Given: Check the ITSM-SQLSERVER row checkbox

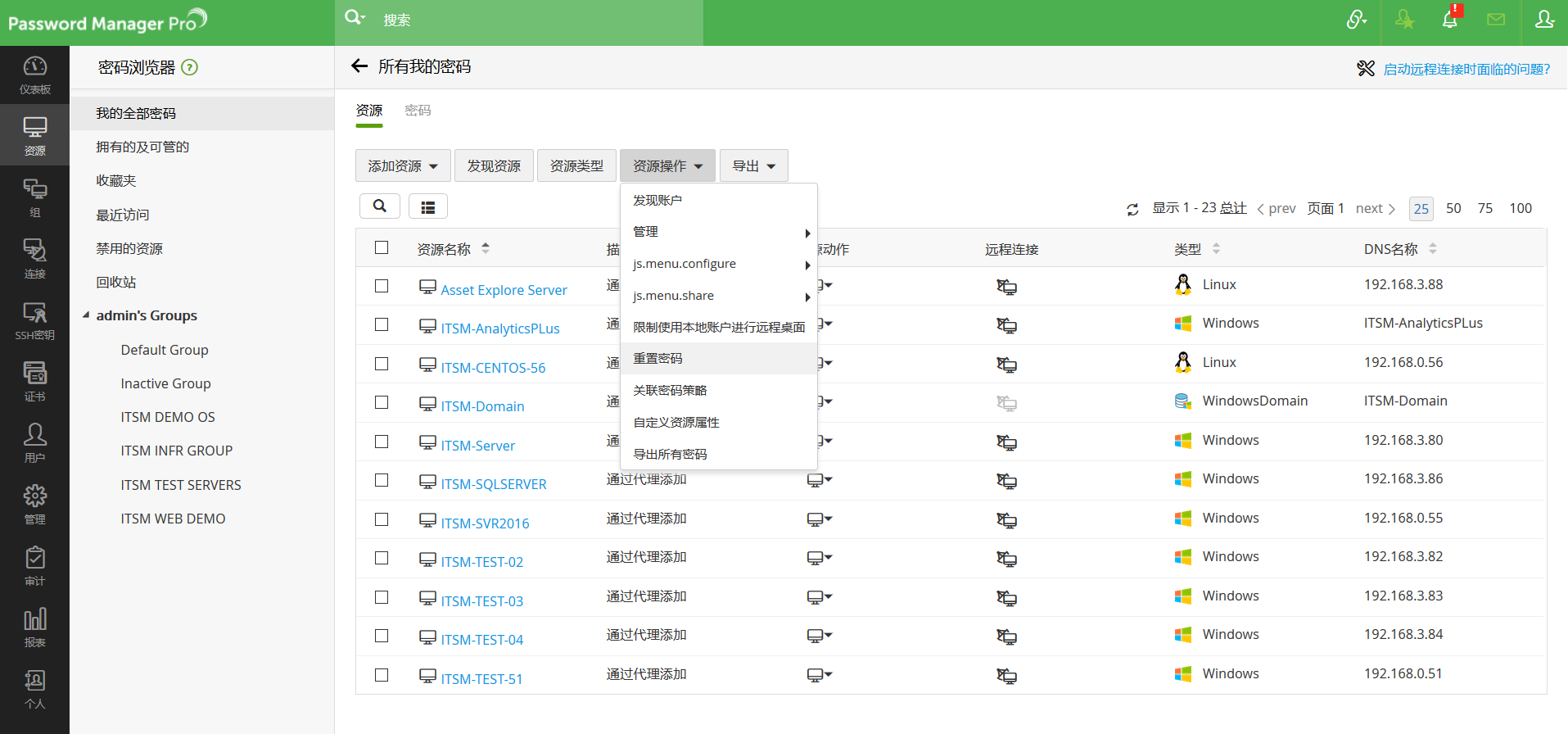Looking at the screenshot, I should (382, 480).
